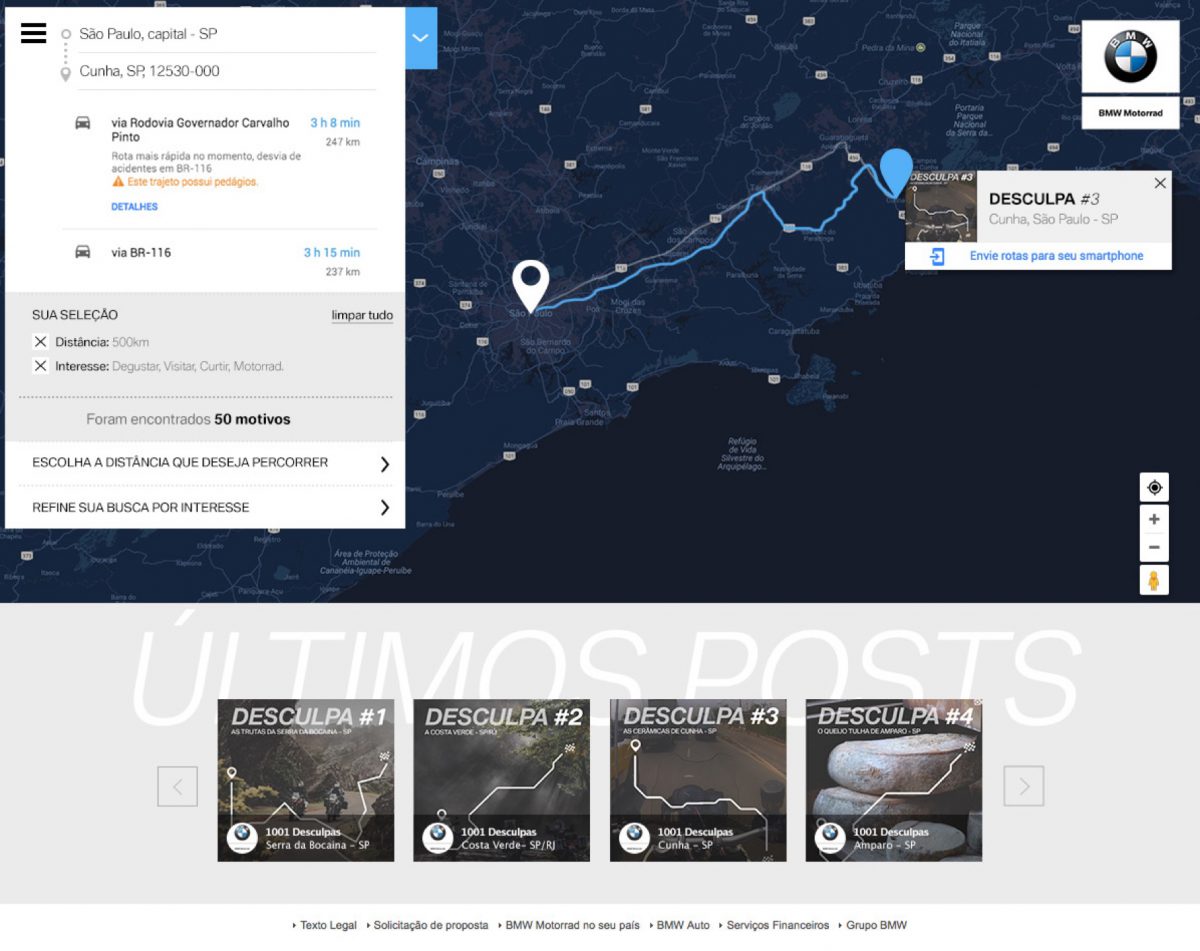
Task: Click the car icon beside via BR-116
Action: click(83, 252)
